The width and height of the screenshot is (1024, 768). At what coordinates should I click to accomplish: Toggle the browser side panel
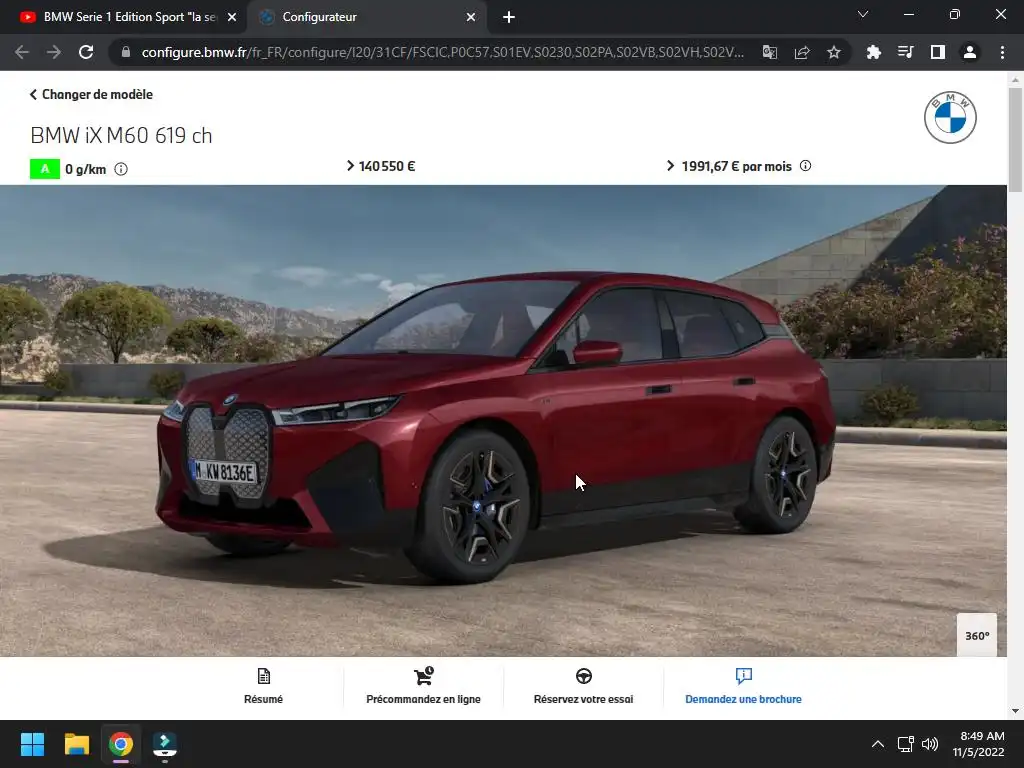(x=938, y=52)
